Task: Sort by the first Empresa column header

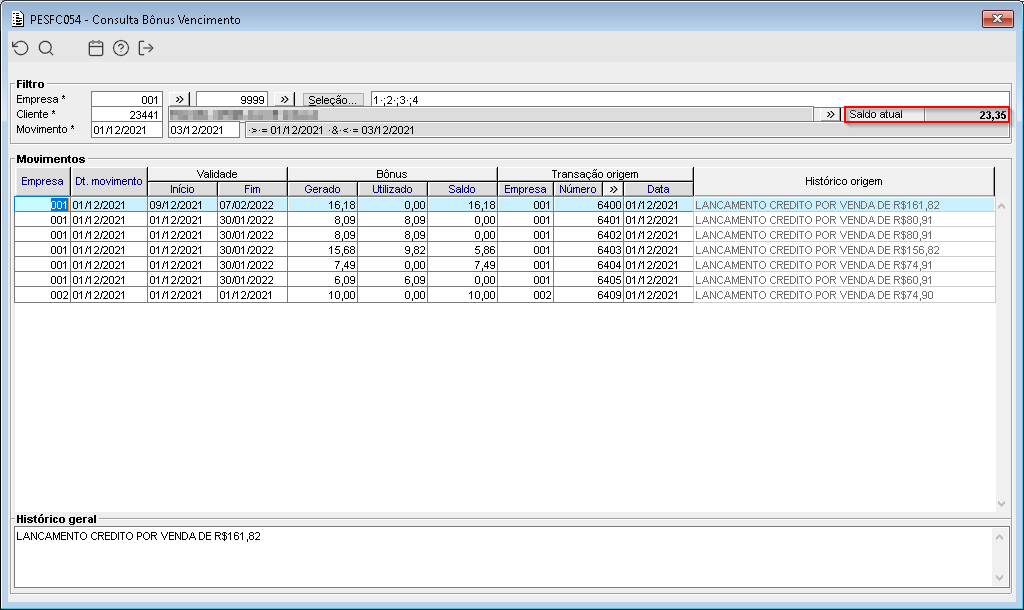Action: pyautogui.click(x=42, y=182)
